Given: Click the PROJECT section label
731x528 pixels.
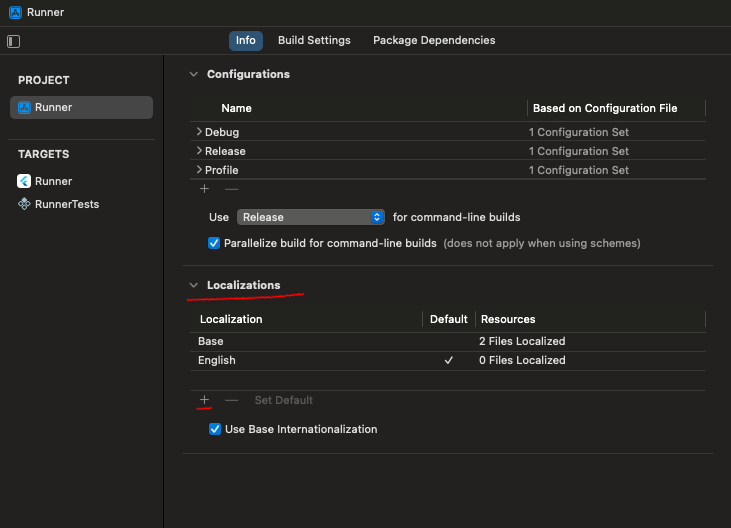Looking at the screenshot, I should (x=44, y=81).
